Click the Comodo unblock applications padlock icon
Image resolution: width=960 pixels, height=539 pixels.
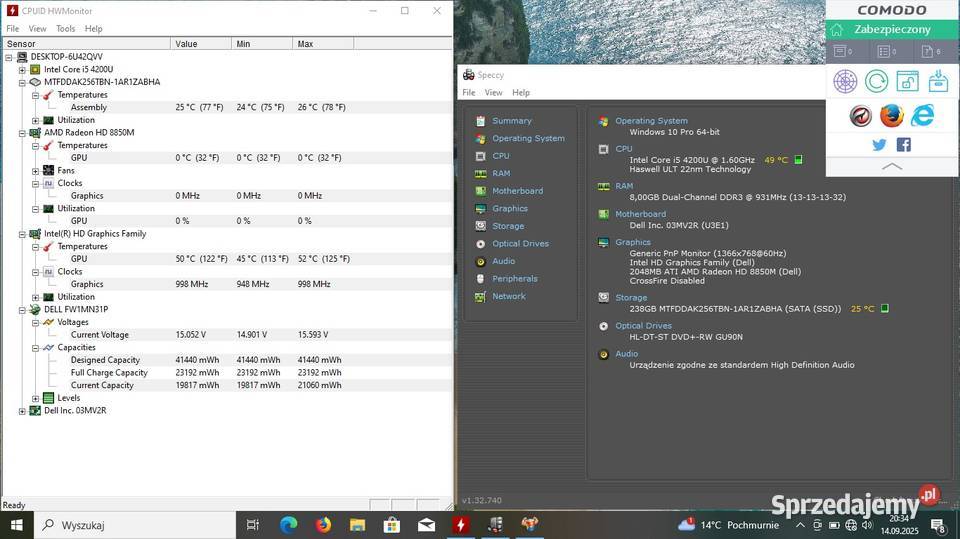tap(907, 82)
